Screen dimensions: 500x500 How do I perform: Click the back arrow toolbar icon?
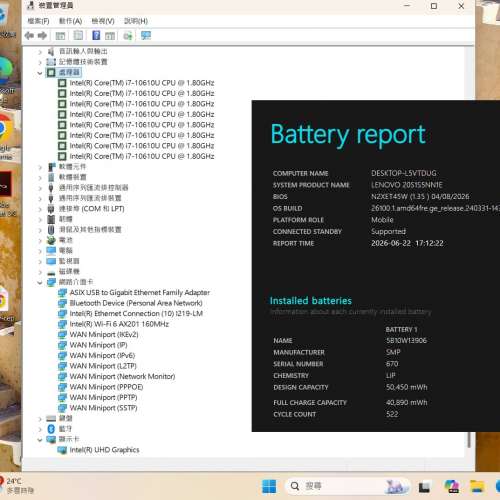click(29, 35)
